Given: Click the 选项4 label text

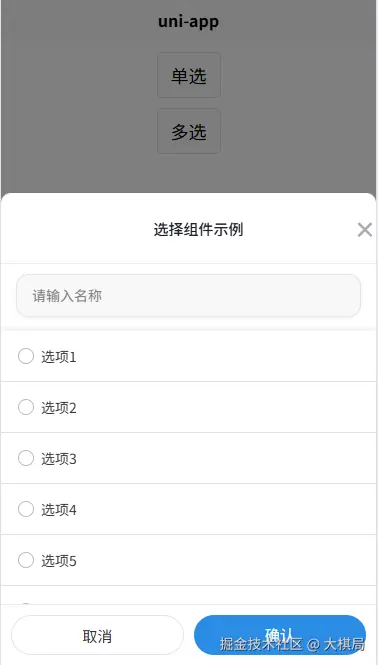Looking at the screenshot, I should tap(59, 510).
